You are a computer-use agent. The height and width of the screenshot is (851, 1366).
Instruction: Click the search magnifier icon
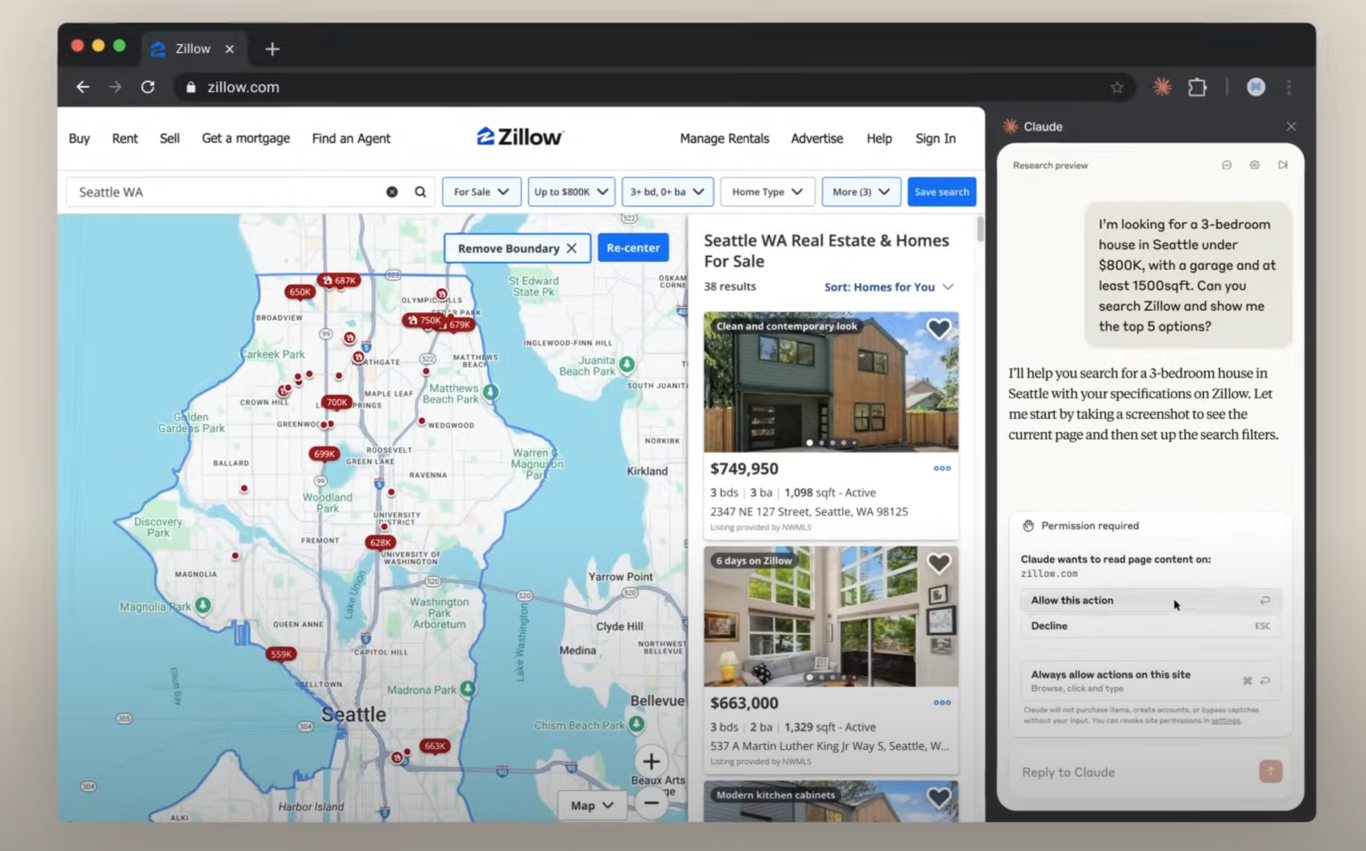pyautogui.click(x=420, y=192)
